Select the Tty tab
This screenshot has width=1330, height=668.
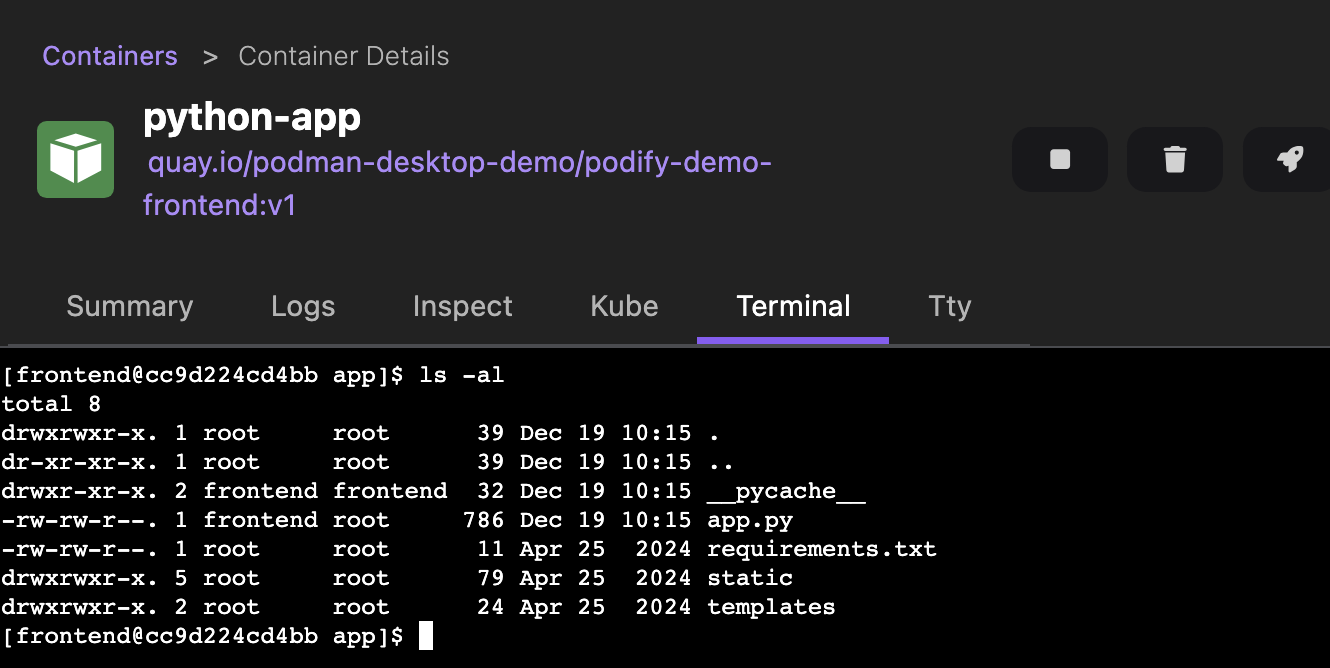(949, 306)
